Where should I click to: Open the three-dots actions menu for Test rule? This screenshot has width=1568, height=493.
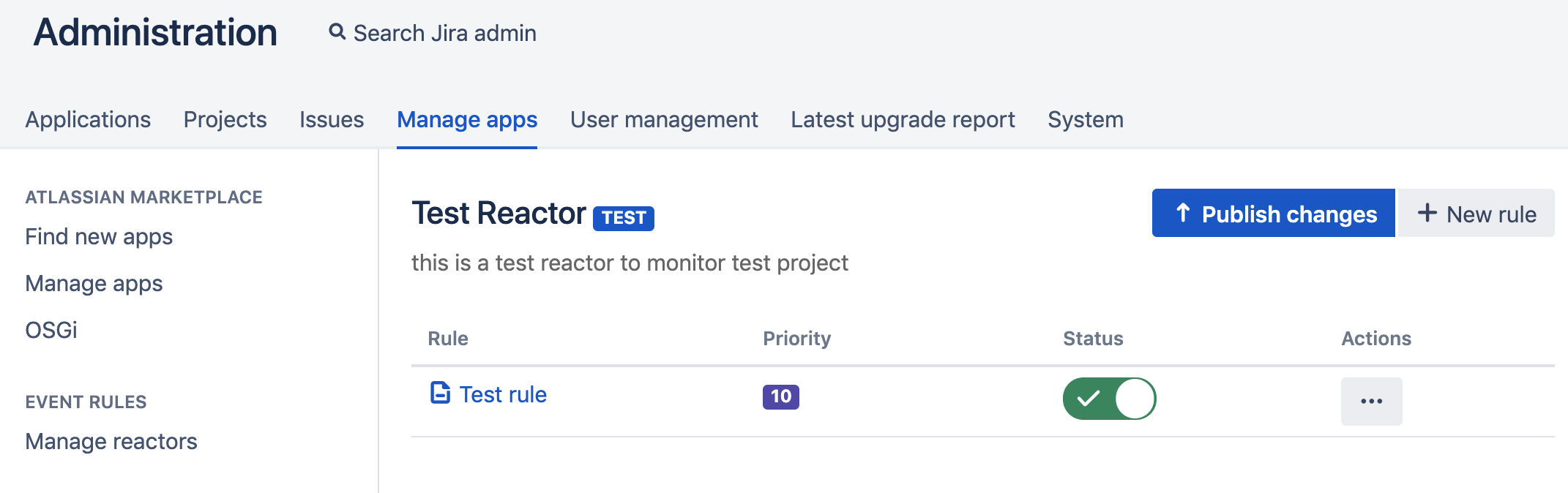tap(1371, 401)
